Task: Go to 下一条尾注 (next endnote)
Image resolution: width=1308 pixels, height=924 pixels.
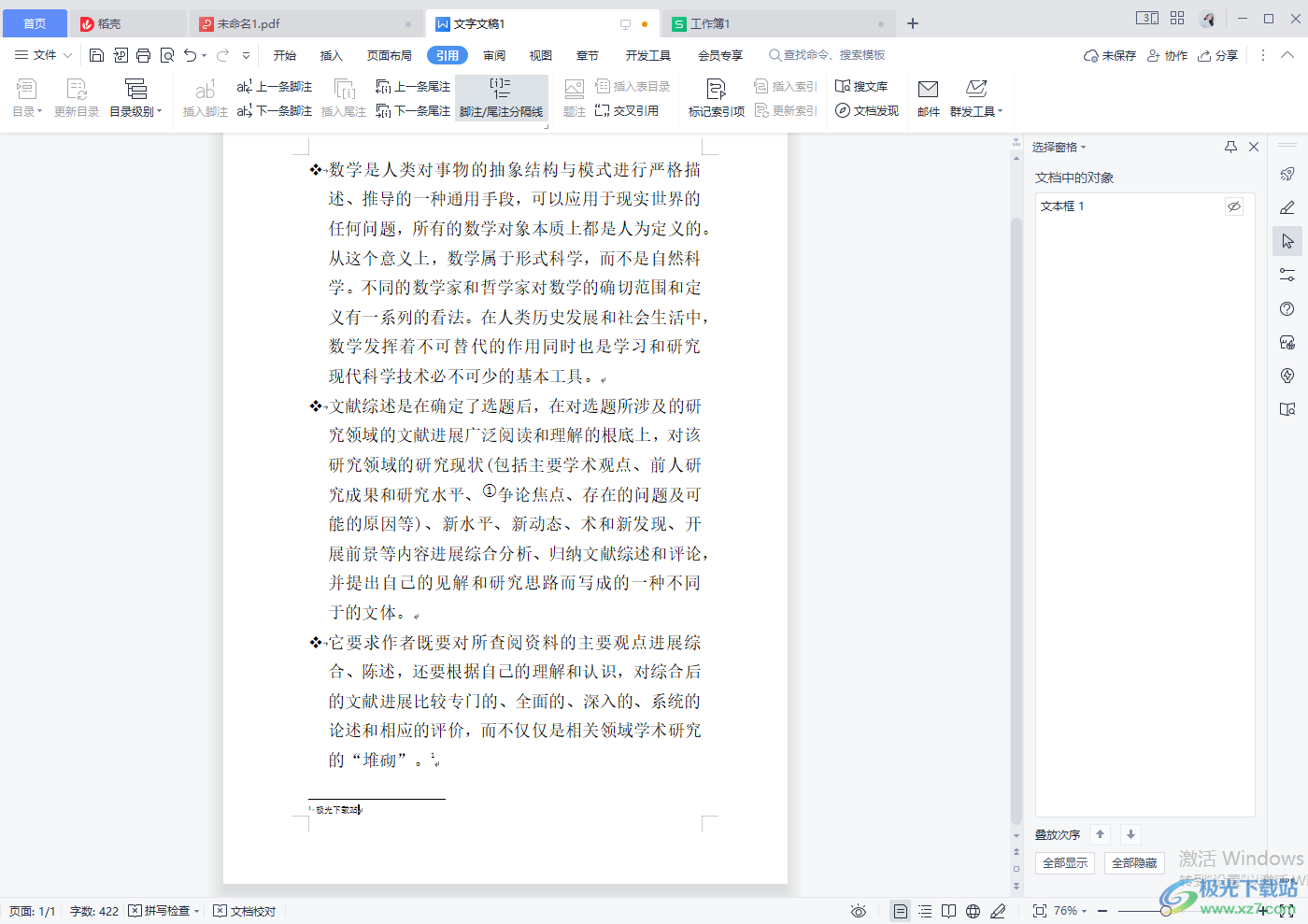Action: 413,110
